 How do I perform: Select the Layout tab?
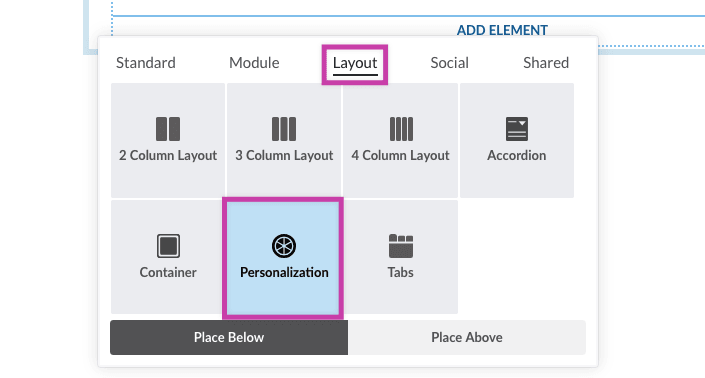pos(355,63)
